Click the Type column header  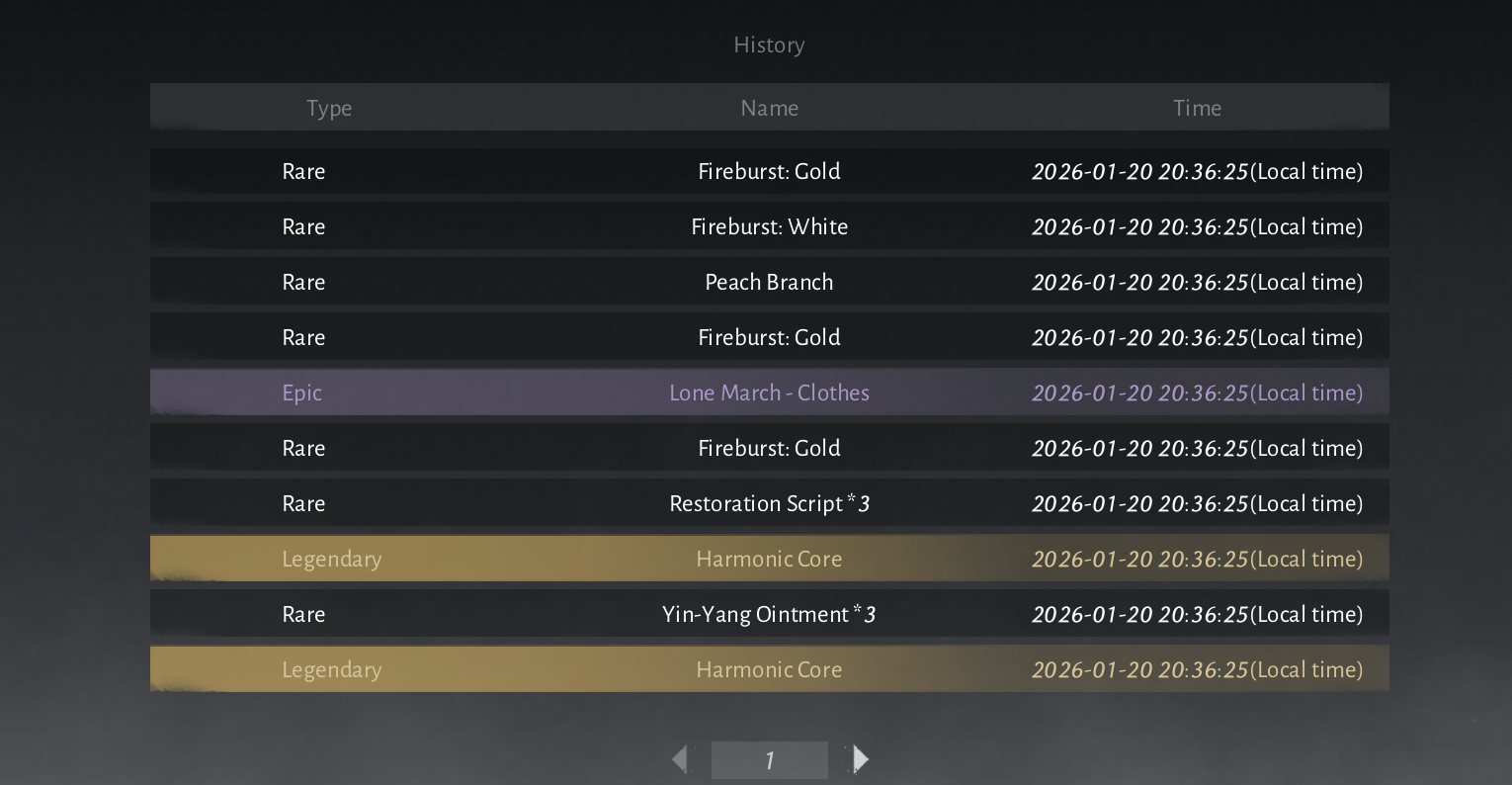[x=329, y=108]
